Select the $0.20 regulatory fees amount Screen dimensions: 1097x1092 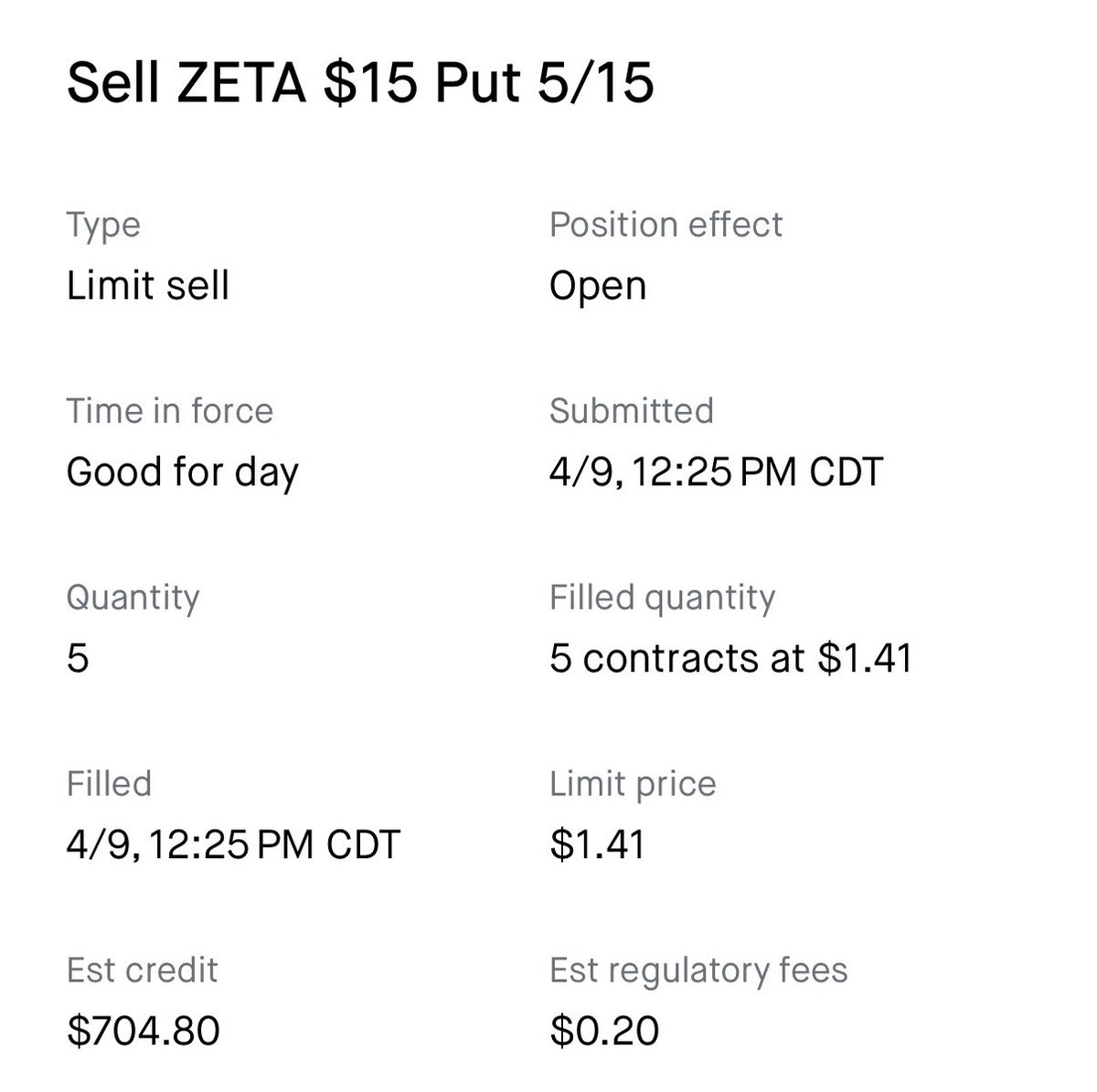(604, 1031)
